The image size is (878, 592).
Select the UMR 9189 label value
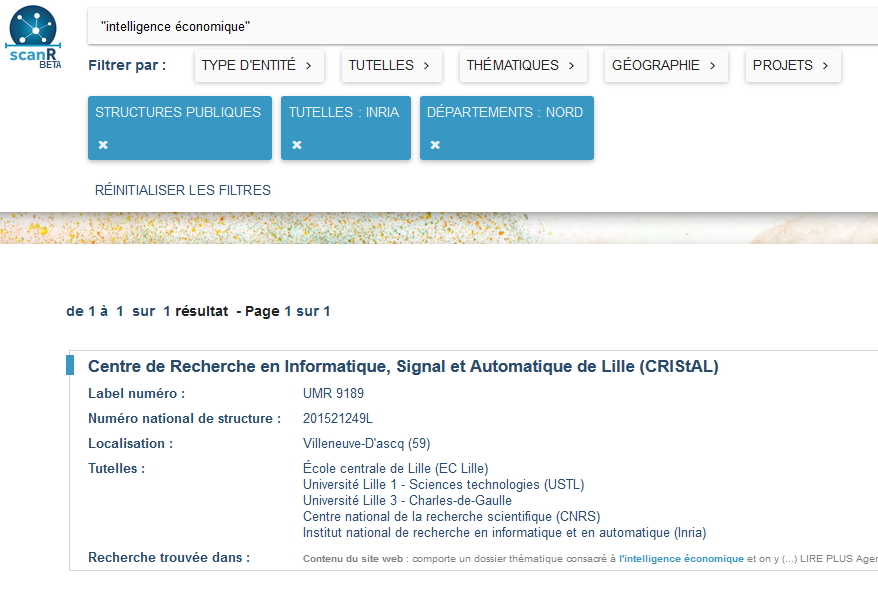pyautogui.click(x=333, y=393)
